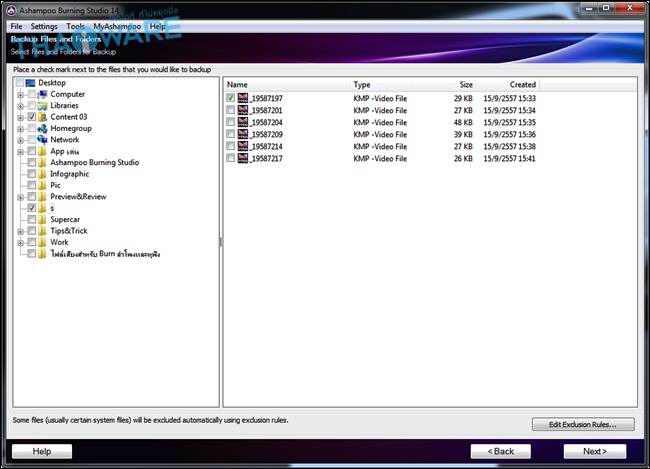Click the Work folder icon
This screenshot has width=650, height=469.
click(42, 242)
